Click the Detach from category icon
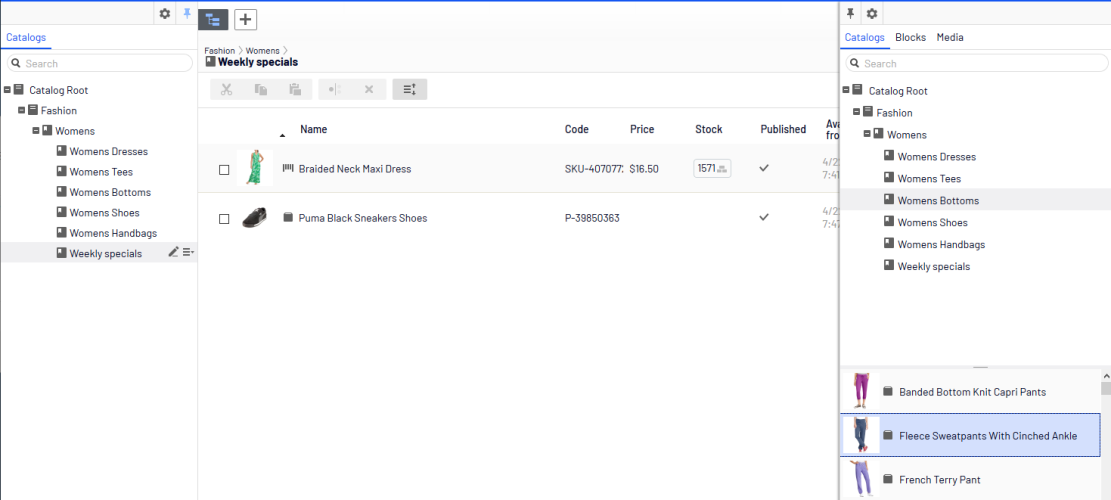1111x500 pixels. tap(335, 89)
